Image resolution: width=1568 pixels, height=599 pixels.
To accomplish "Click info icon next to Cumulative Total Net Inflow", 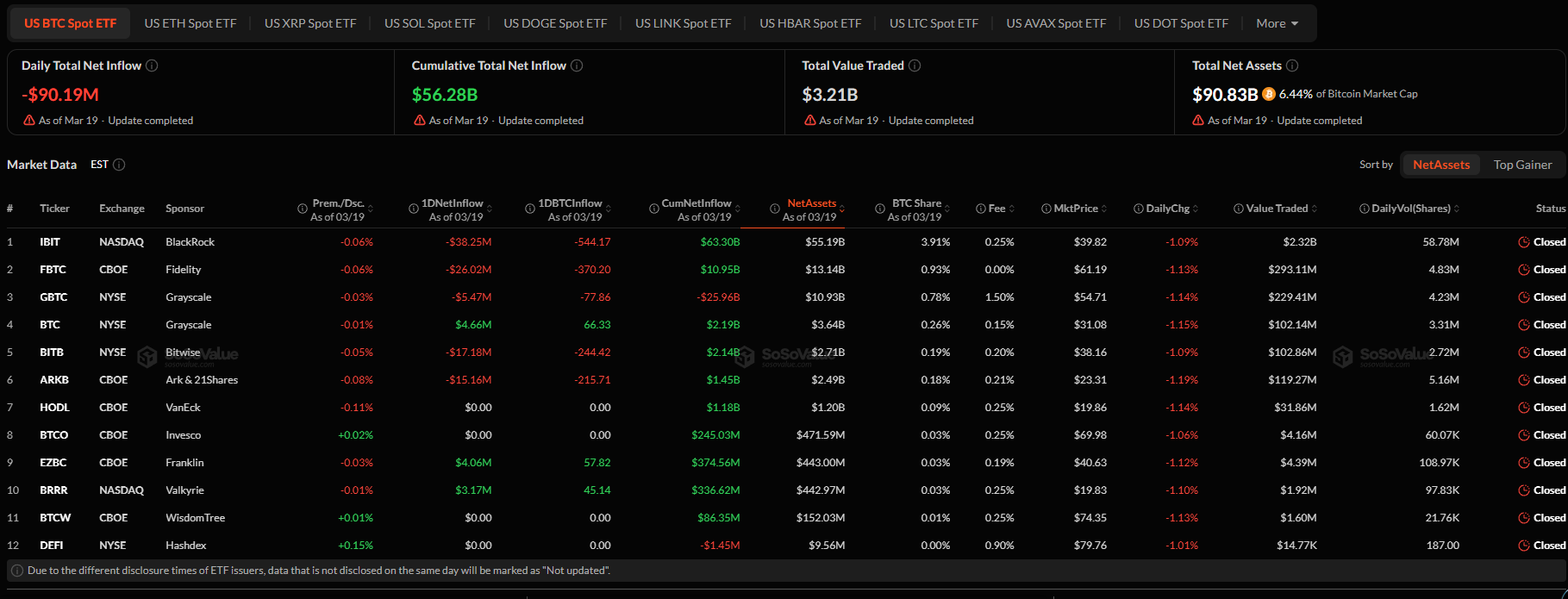I will point(577,66).
